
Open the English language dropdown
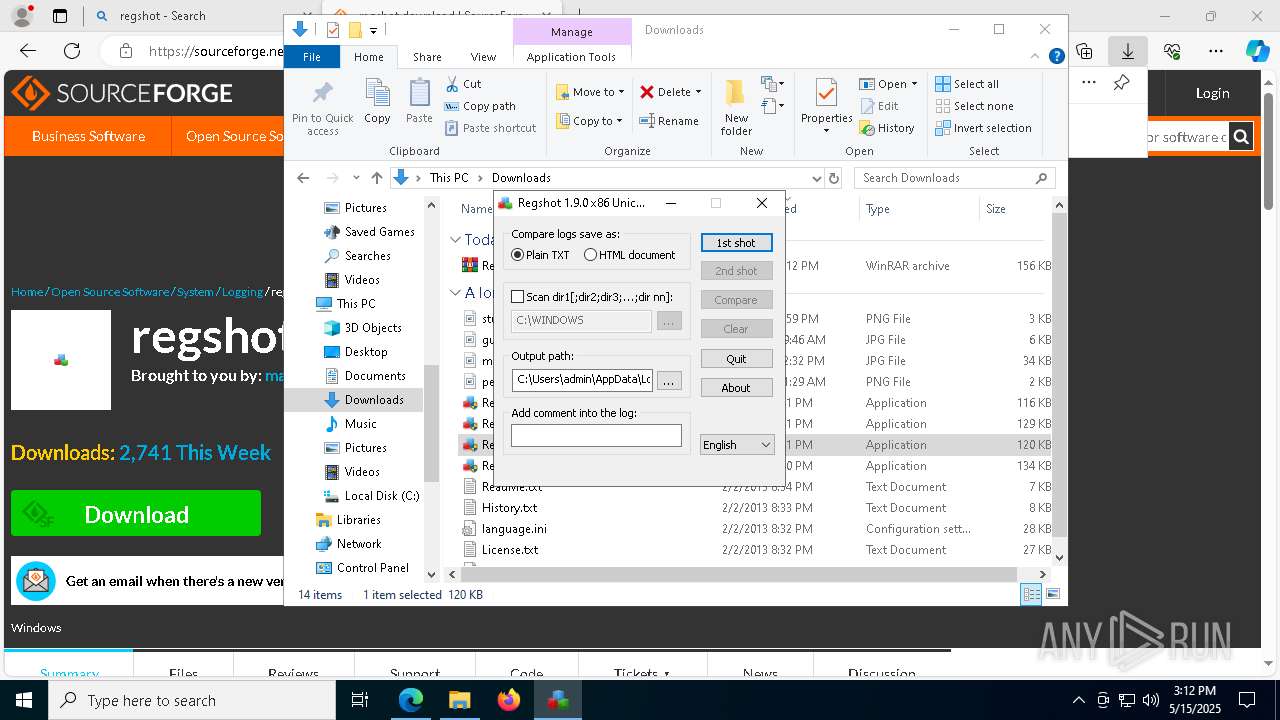click(737, 445)
